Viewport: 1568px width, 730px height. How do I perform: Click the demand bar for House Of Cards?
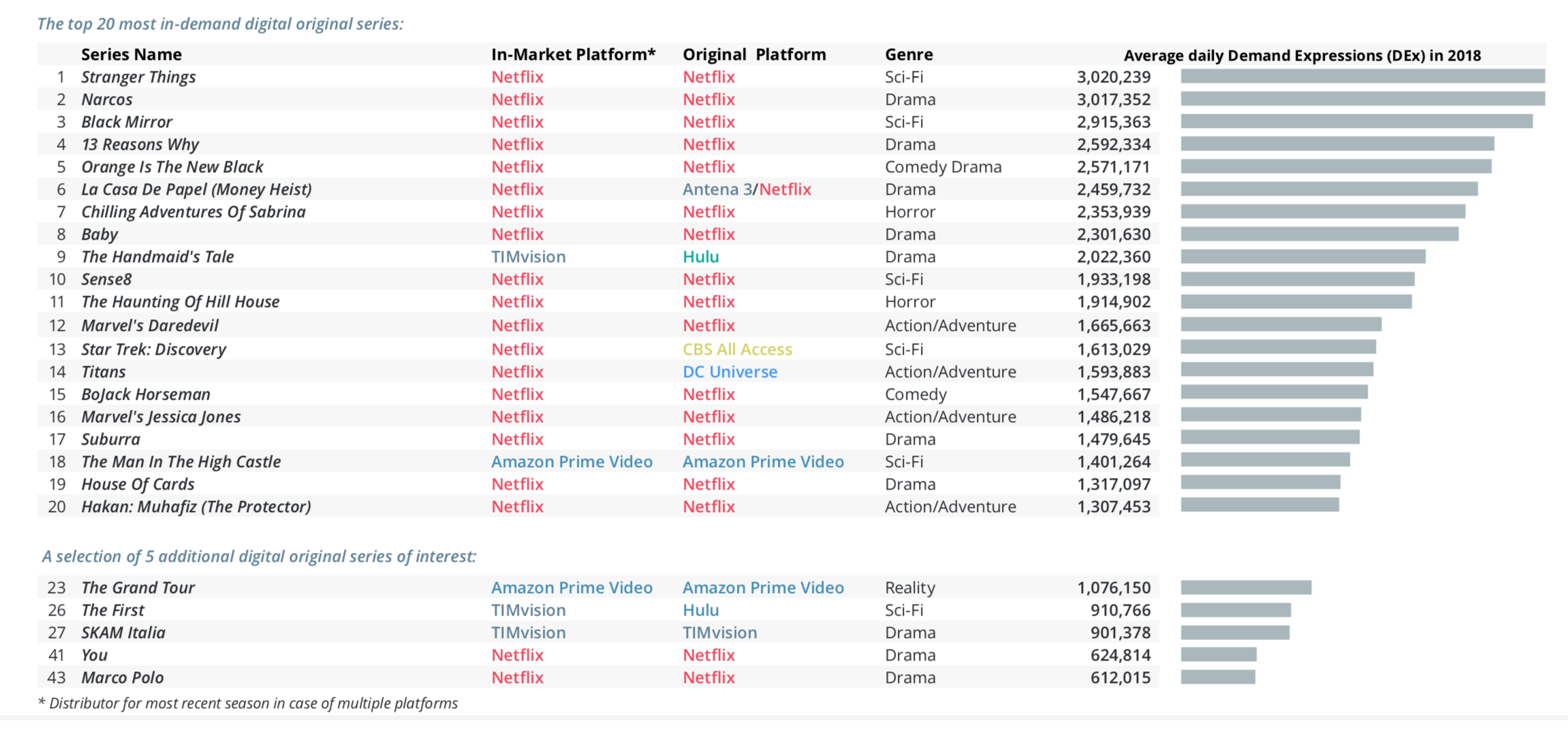[1261, 483]
